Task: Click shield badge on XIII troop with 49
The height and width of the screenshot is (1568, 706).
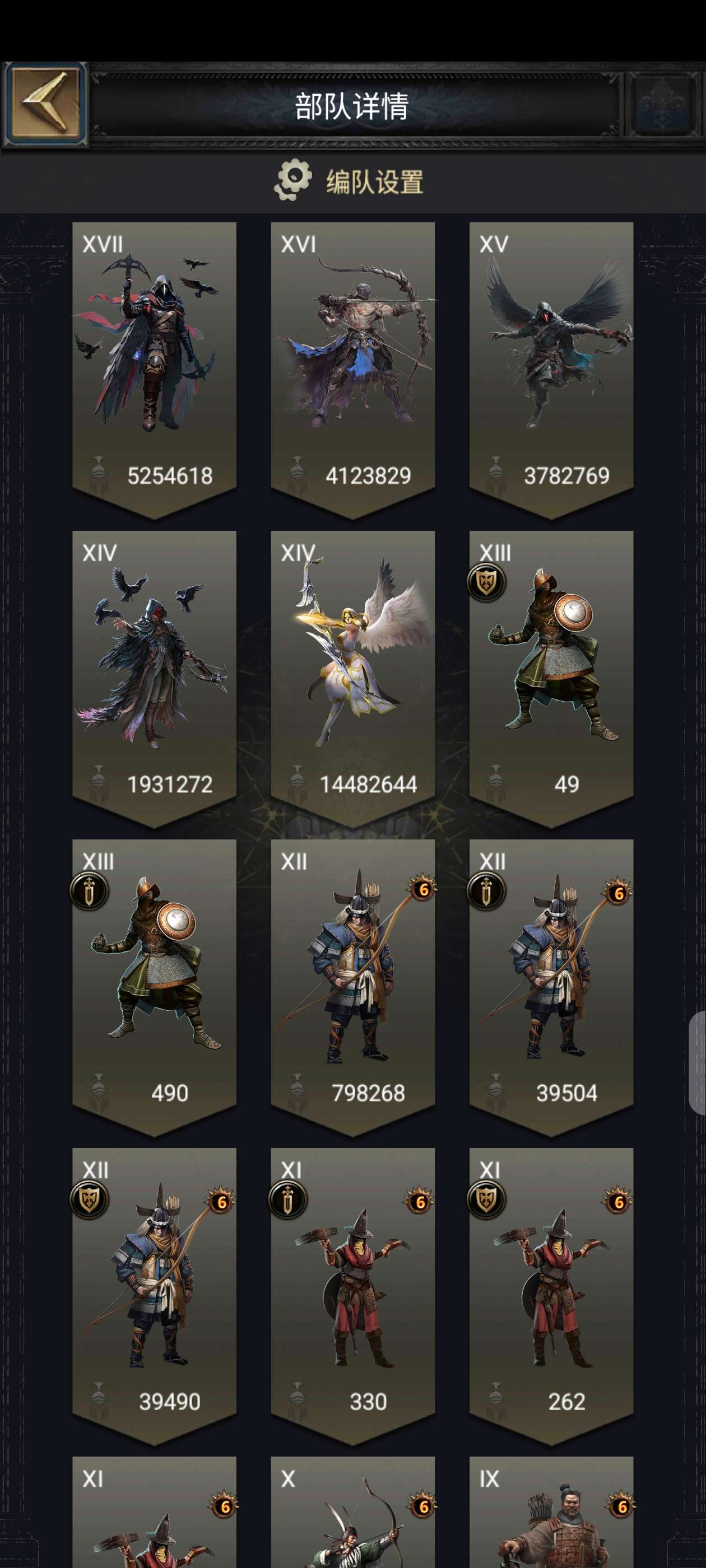Action: (486, 582)
